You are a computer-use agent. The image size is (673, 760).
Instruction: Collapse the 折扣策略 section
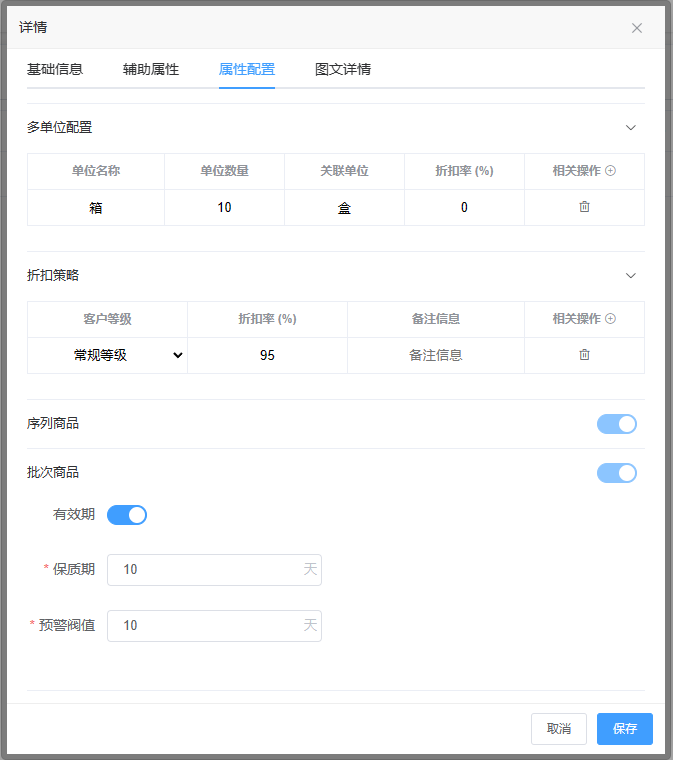pyautogui.click(x=630, y=276)
